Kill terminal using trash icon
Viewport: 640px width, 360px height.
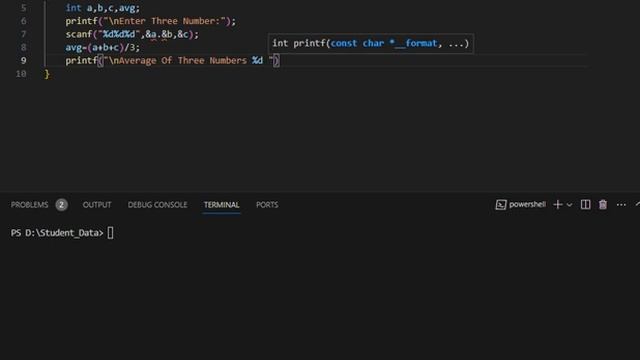pyautogui.click(x=603, y=204)
